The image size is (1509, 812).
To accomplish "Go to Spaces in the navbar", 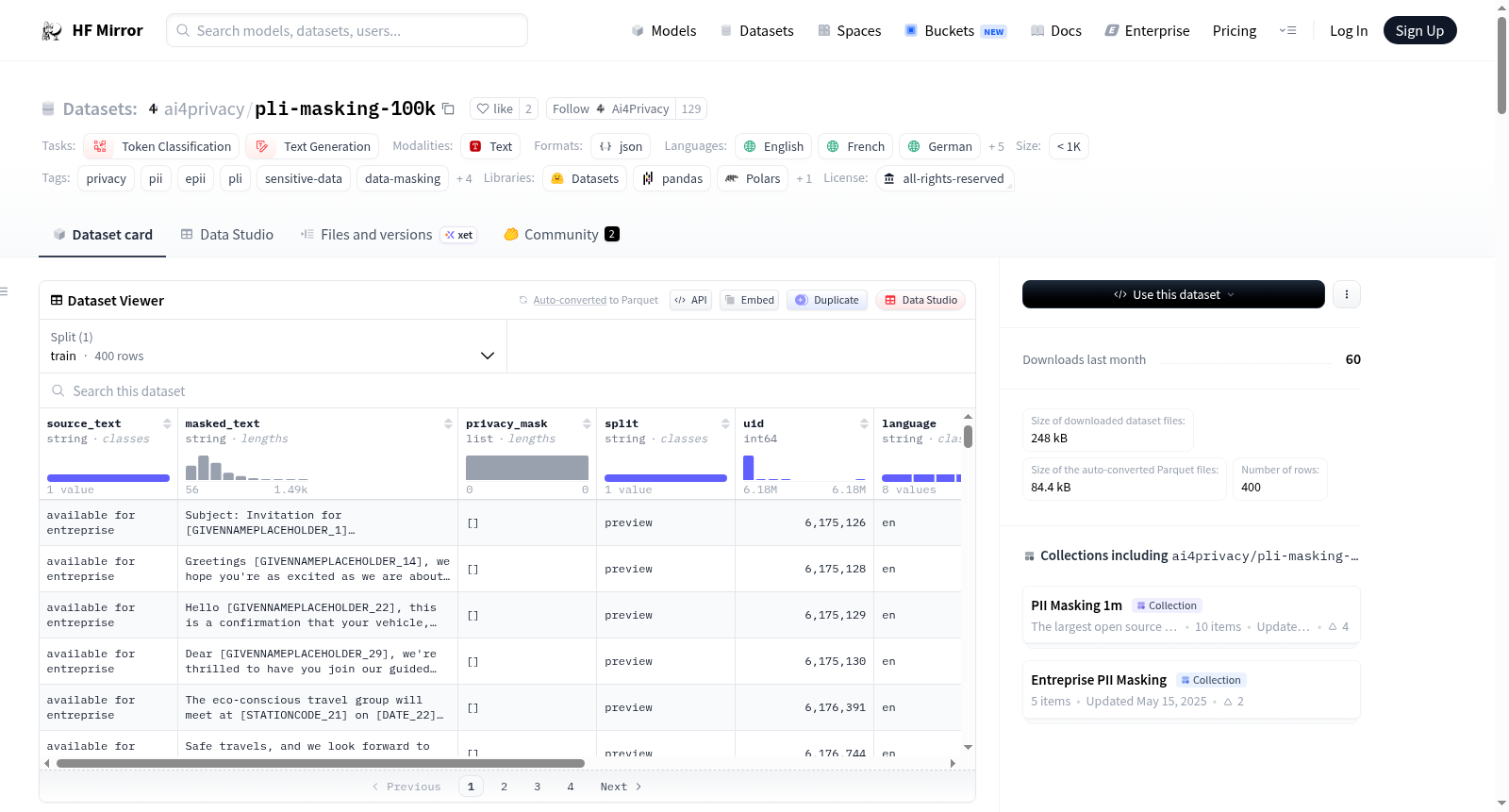I will coord(850,31).
